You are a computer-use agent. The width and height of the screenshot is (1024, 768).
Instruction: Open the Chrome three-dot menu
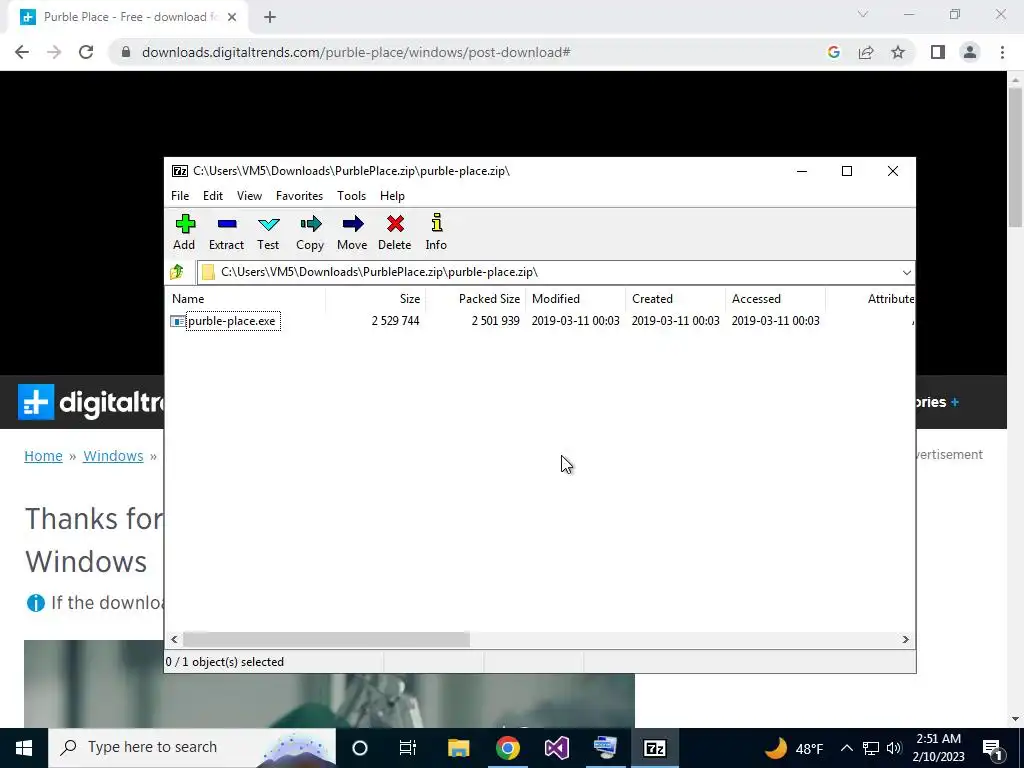click(x=1002, y=52)
